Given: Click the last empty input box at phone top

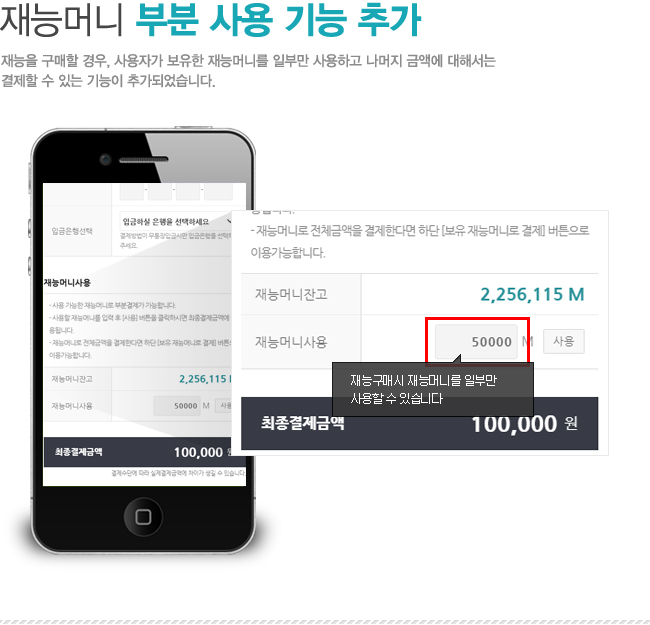Looking at the screenshot, I should (x=218, y=192).
